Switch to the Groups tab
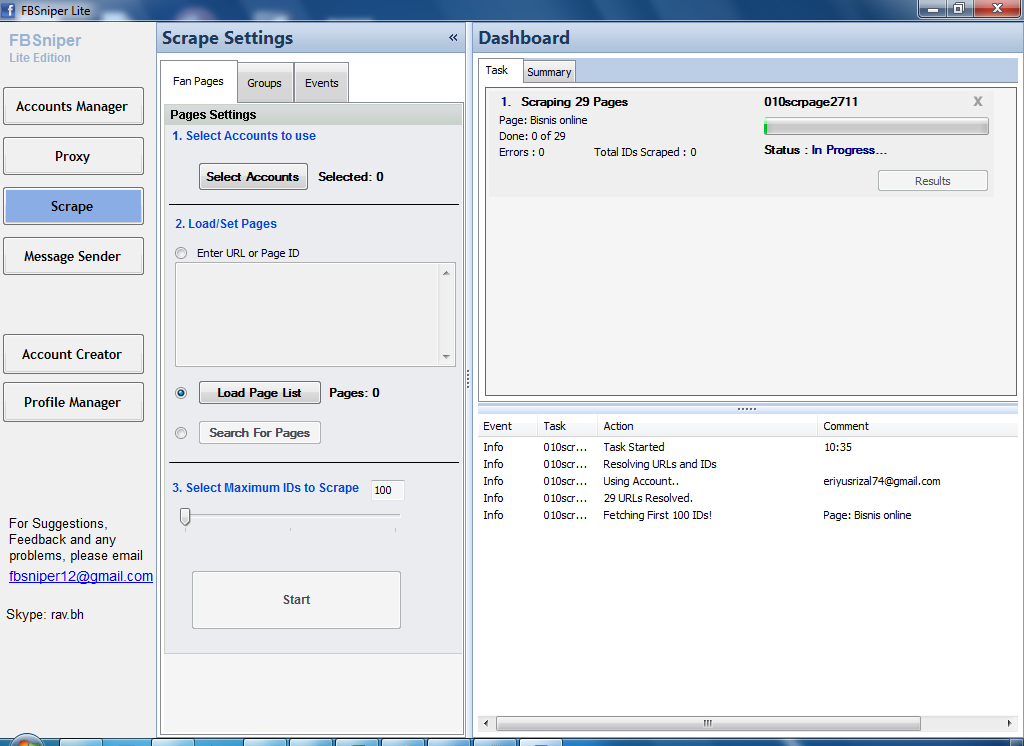Screen dimensions: 1024x746 click(264, 83)
